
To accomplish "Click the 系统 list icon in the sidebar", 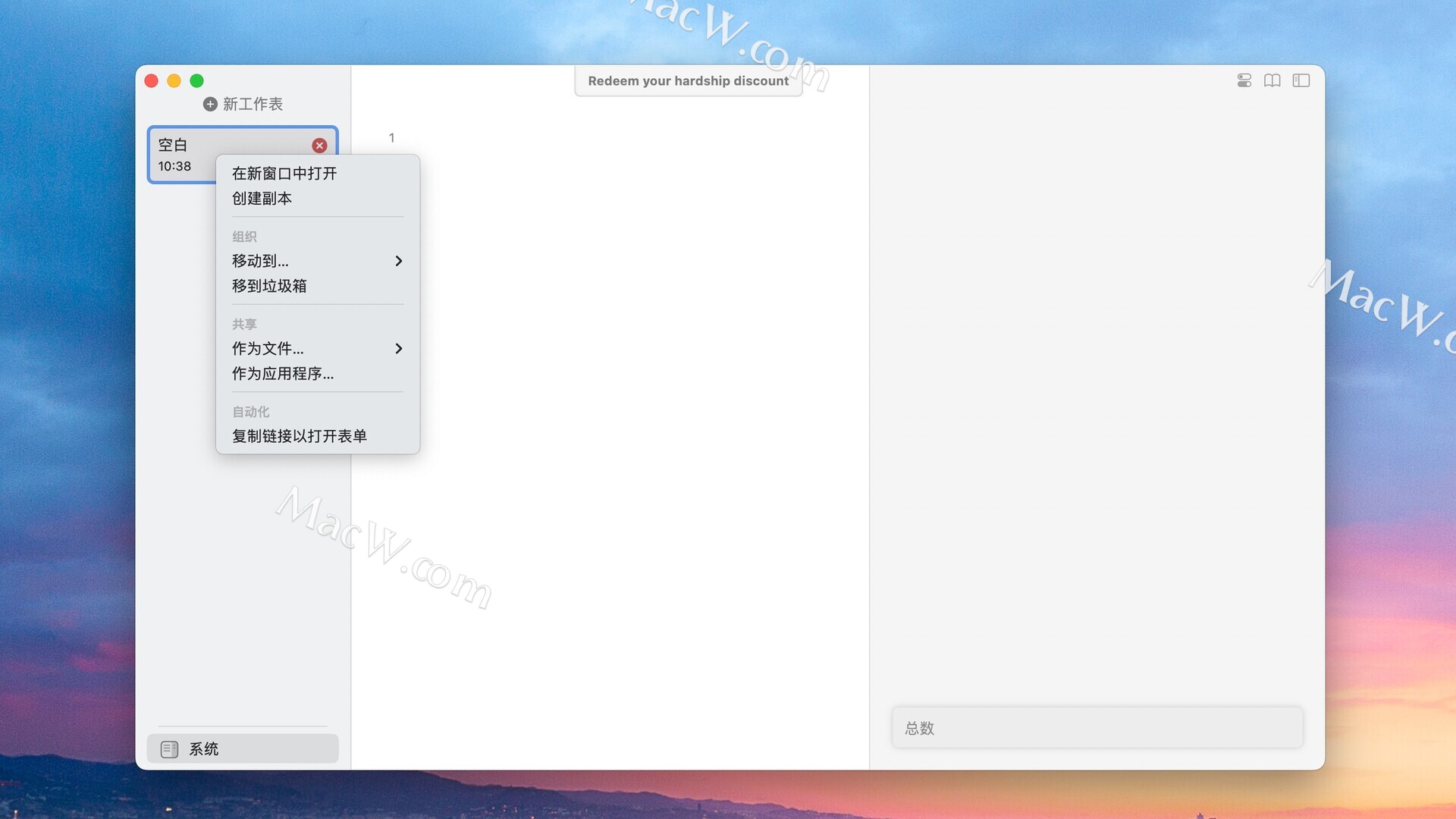I will (x=169, y=749).
